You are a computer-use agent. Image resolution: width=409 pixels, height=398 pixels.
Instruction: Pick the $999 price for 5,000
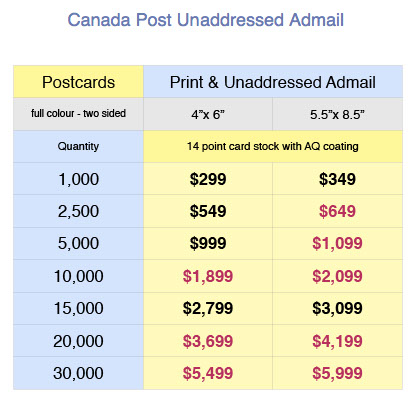208,243
